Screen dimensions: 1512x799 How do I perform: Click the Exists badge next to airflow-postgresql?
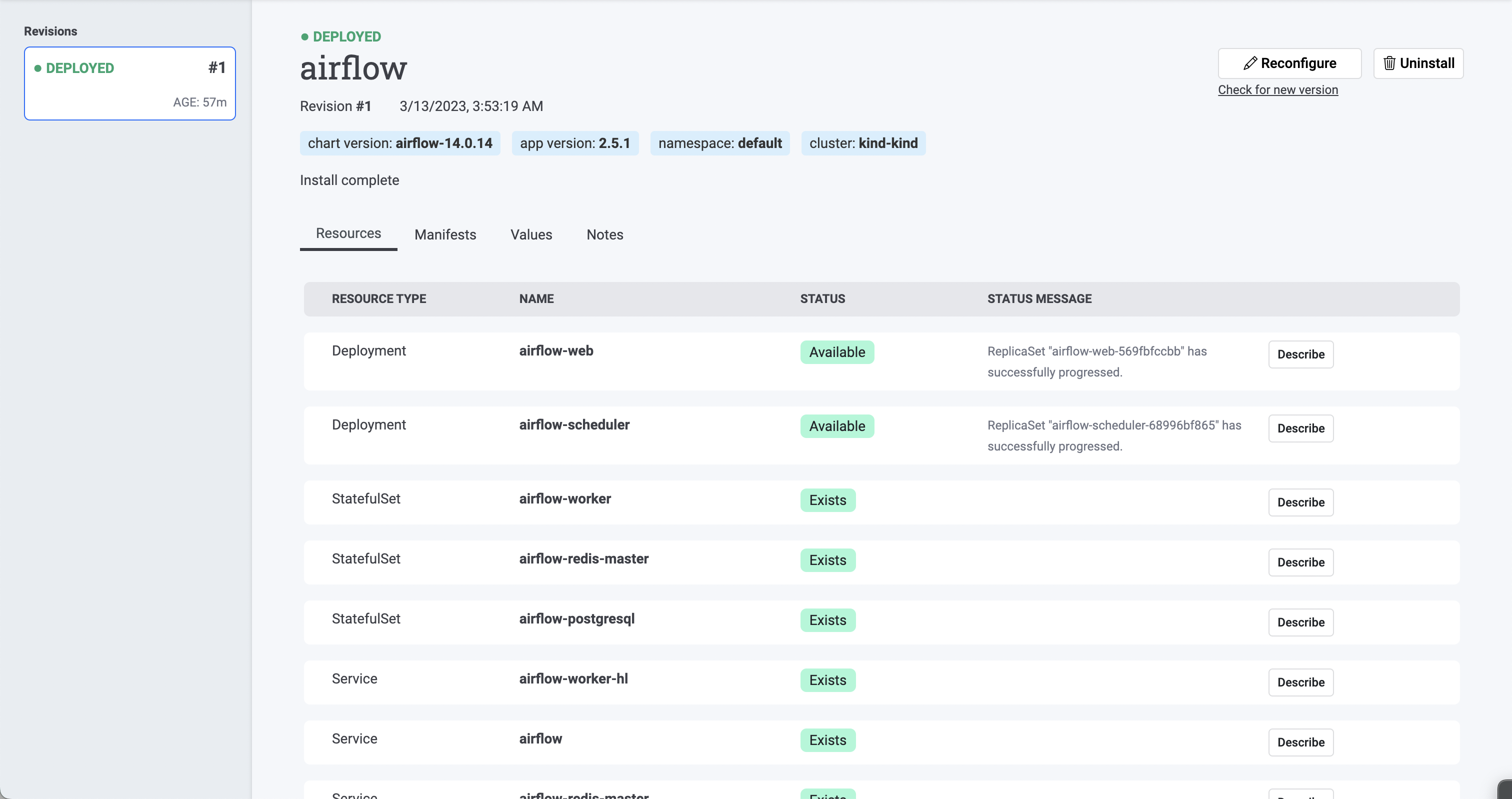pos(827,620)
